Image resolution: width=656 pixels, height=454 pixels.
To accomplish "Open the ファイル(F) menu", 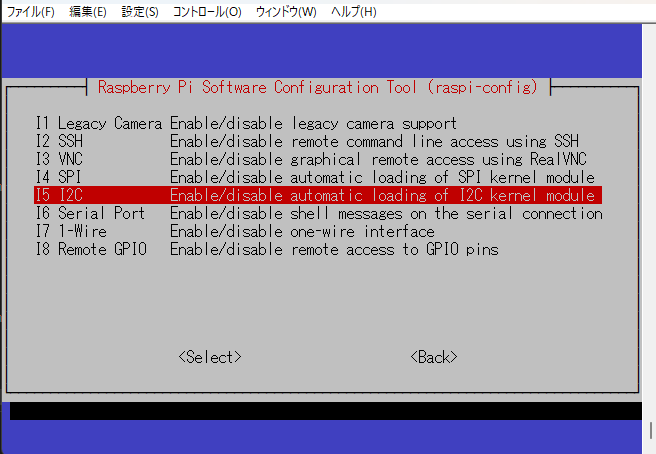I will coord(30,12).
